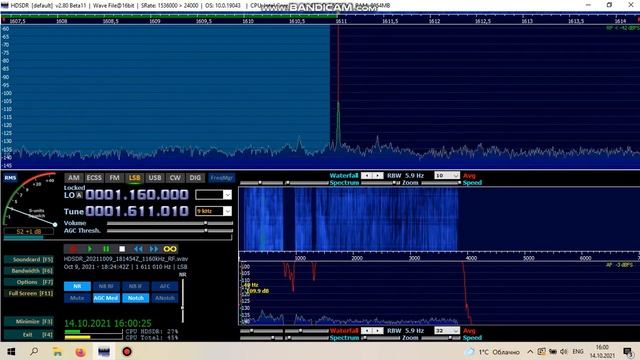This screenshot has width=640, height=360.
Task: Click the weather widget on the taskbar
Action: point(492,351)
